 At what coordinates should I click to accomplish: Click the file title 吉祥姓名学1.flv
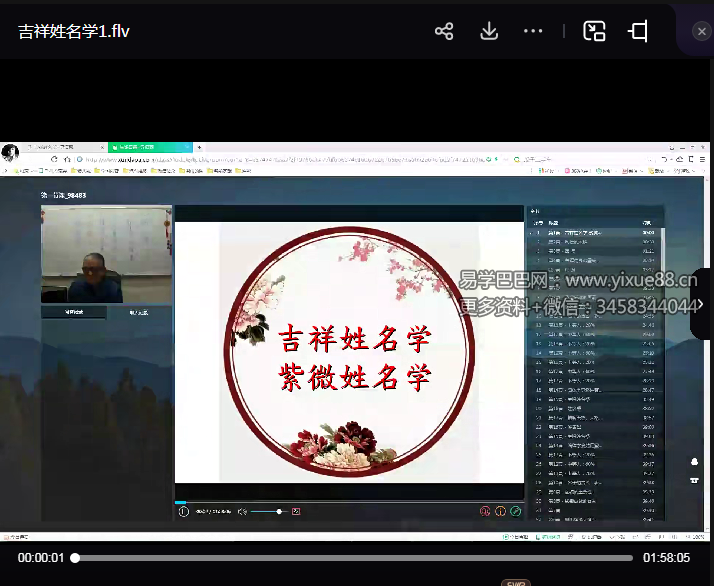74,31
